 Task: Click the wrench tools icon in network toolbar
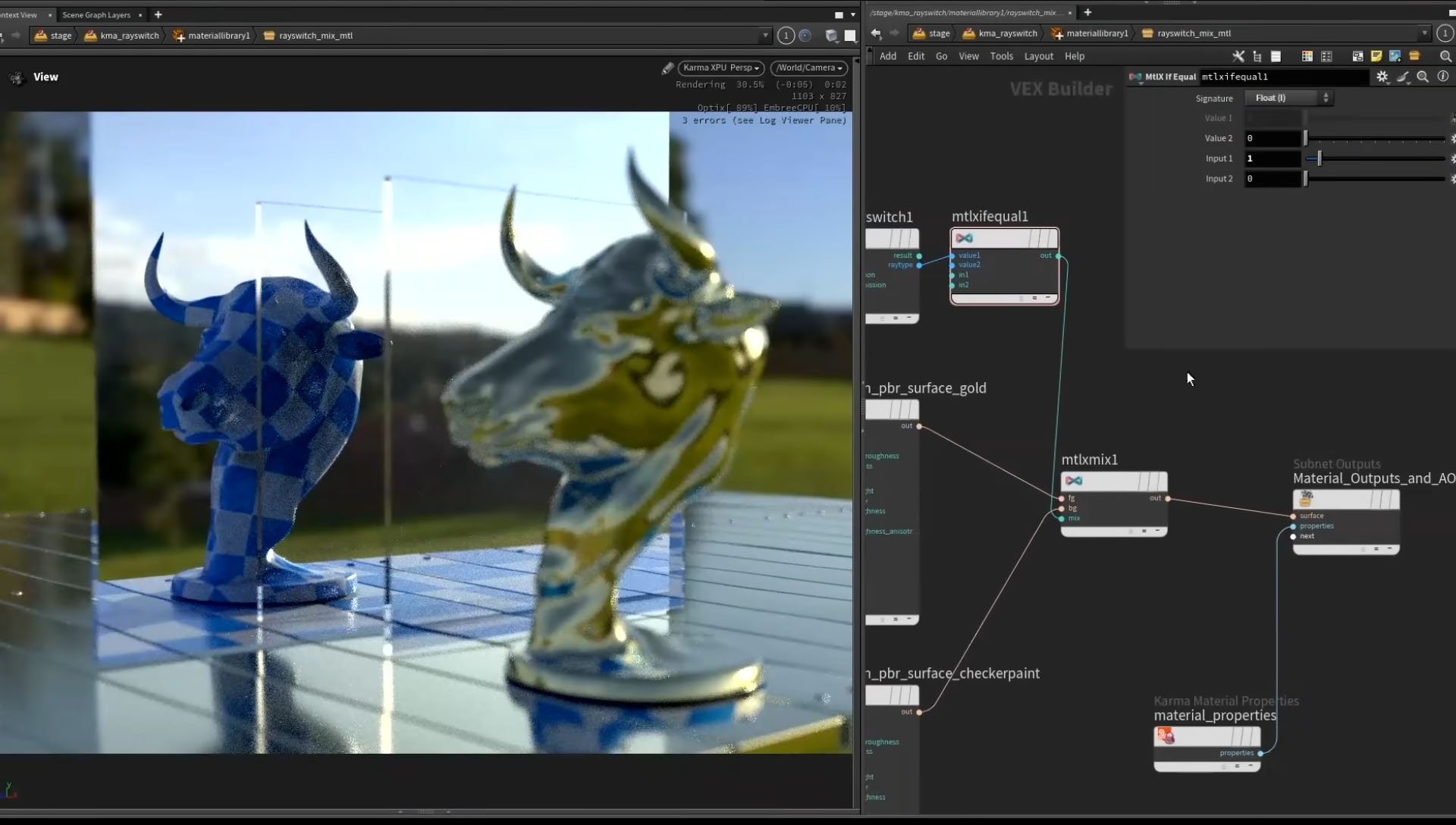1238,56
